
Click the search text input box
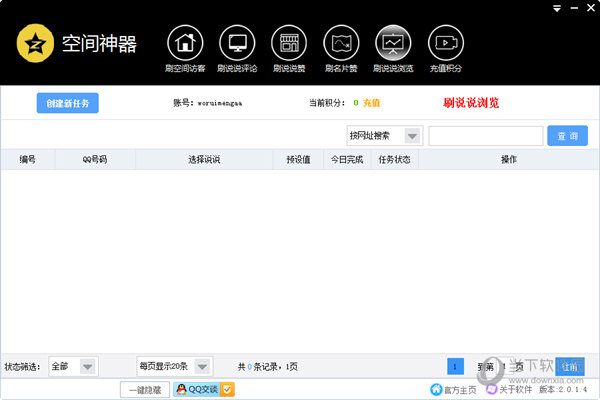[x=485, y=136]
